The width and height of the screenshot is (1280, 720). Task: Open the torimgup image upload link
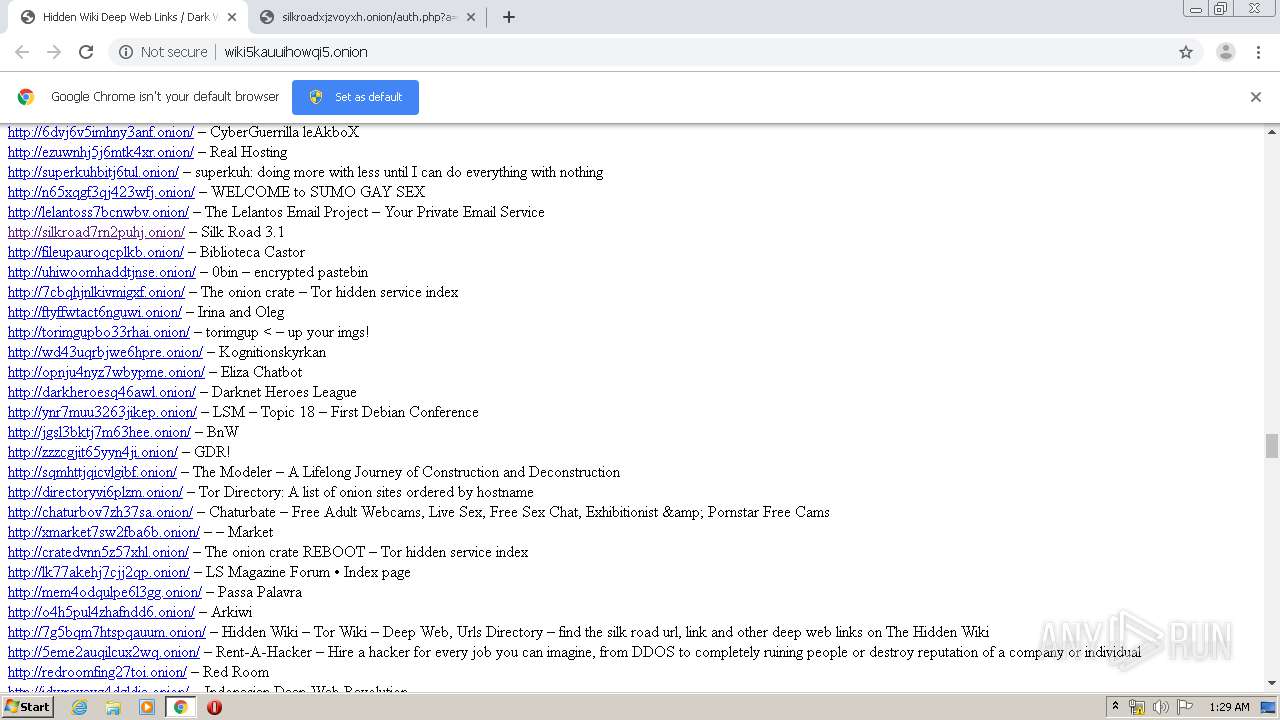99,332
